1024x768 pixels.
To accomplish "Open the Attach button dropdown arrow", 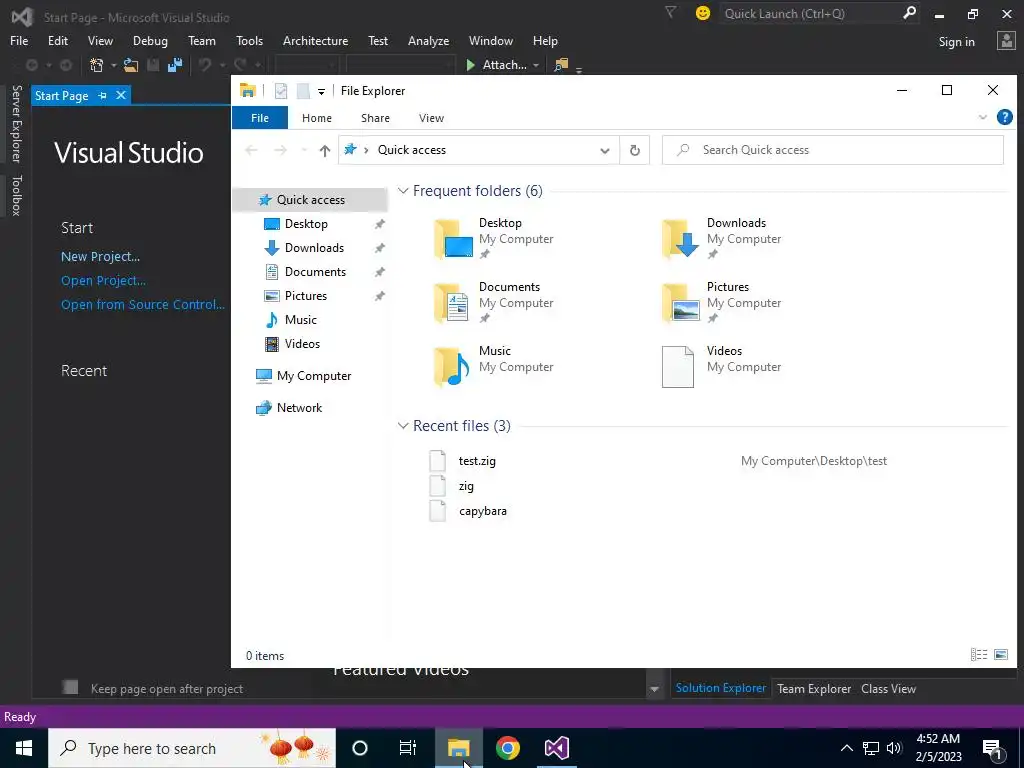I will click(x=536, y=65).
